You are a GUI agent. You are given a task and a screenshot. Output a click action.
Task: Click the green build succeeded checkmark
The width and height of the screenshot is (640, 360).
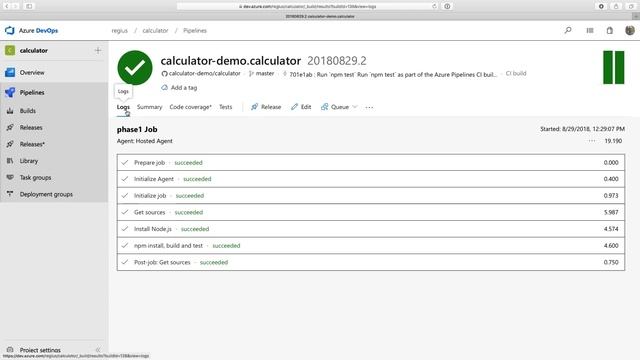[135, 68]
